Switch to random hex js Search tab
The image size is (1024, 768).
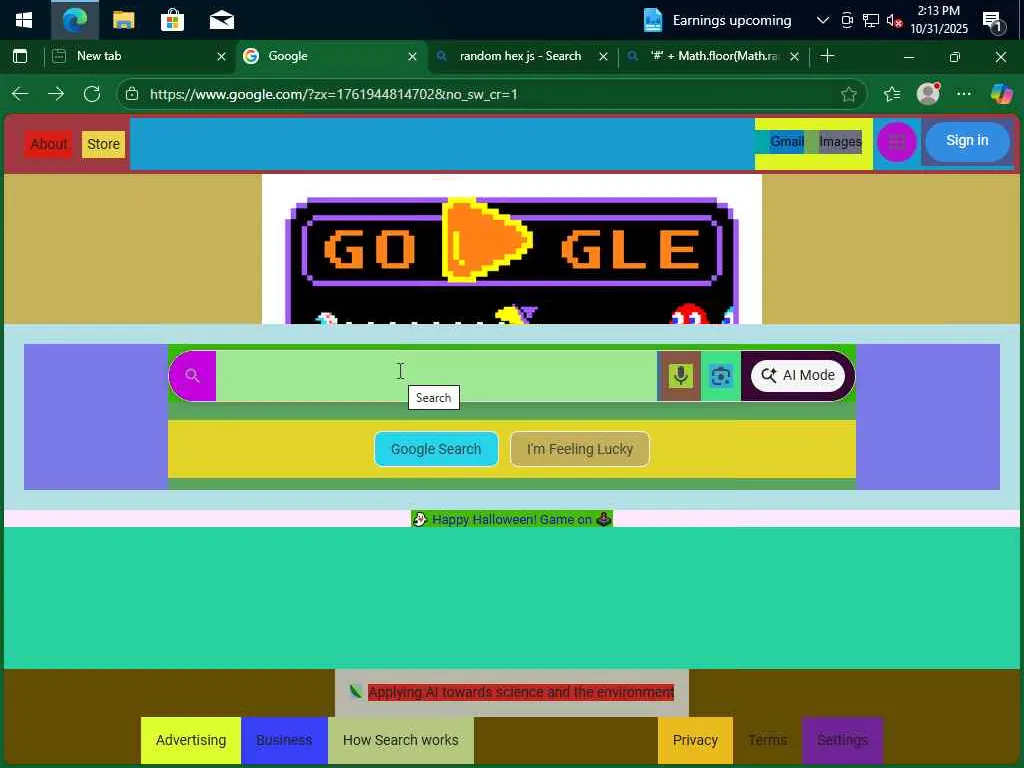tap(520, 56)
